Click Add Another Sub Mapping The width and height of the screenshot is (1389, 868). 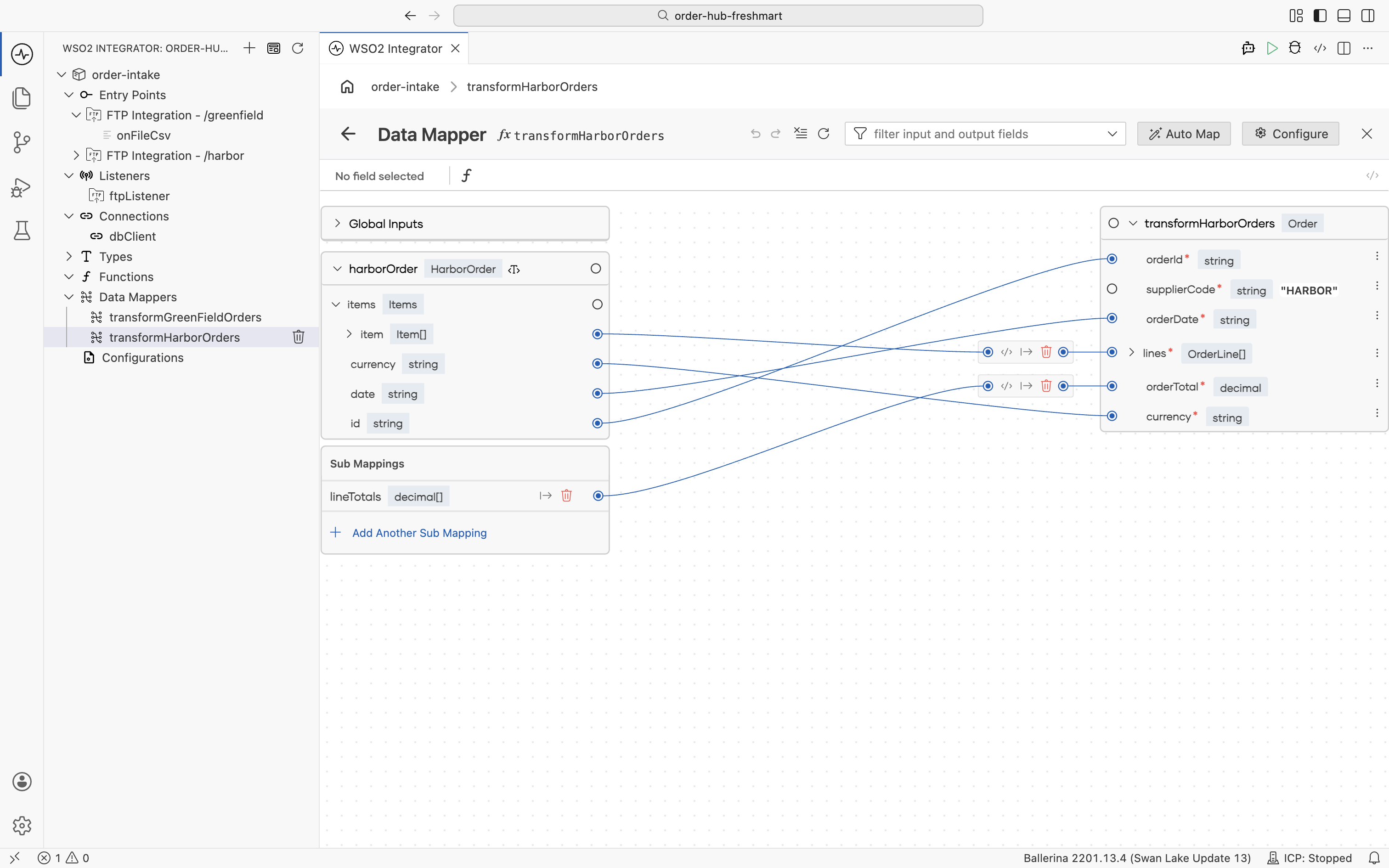[419, 533]
